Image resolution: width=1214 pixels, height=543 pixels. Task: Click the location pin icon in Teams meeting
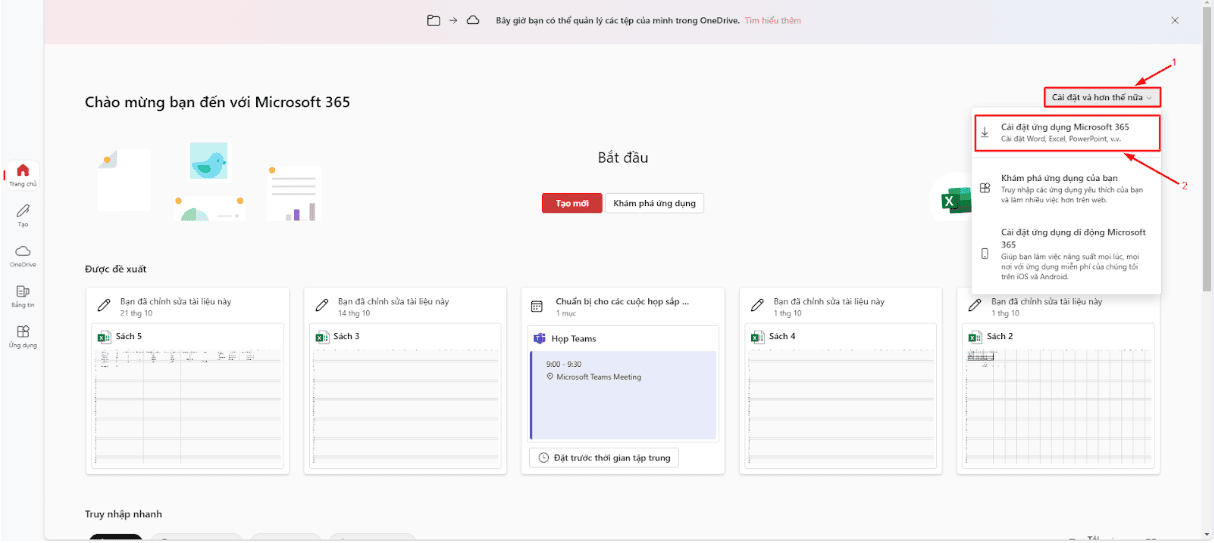click(550, 377)
